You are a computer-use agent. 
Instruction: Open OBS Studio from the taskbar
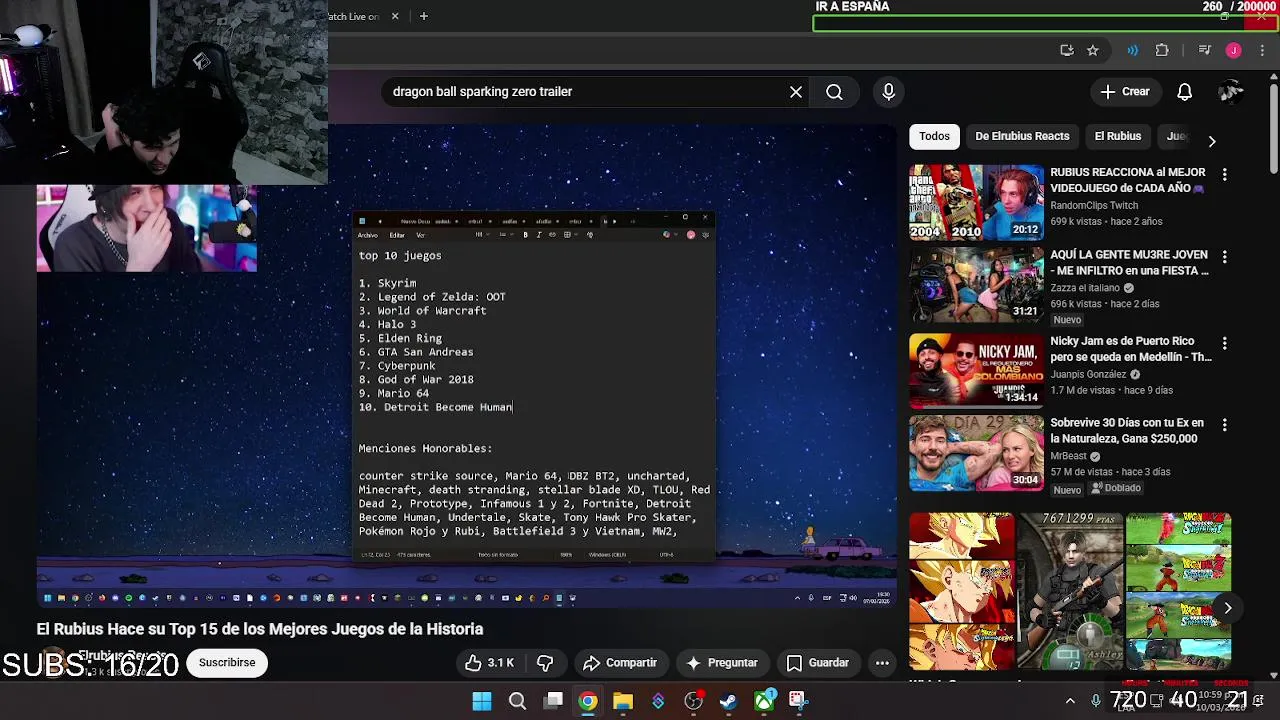(x=694, y=701)
